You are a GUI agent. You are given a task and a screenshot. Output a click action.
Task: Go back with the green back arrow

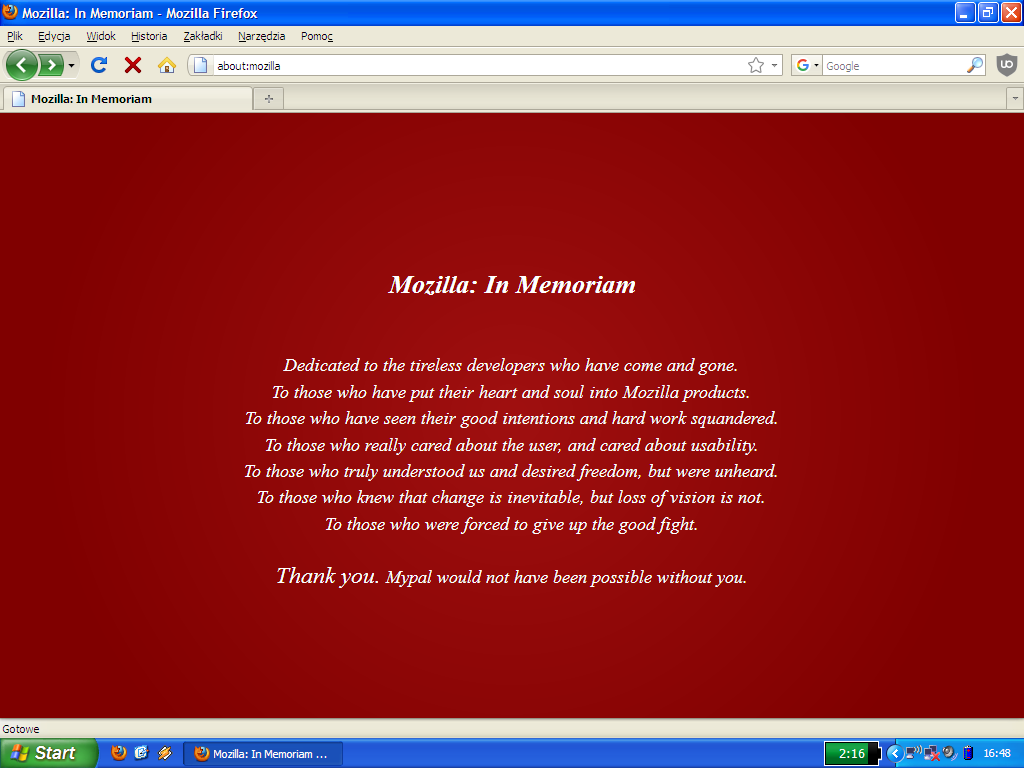21,65
